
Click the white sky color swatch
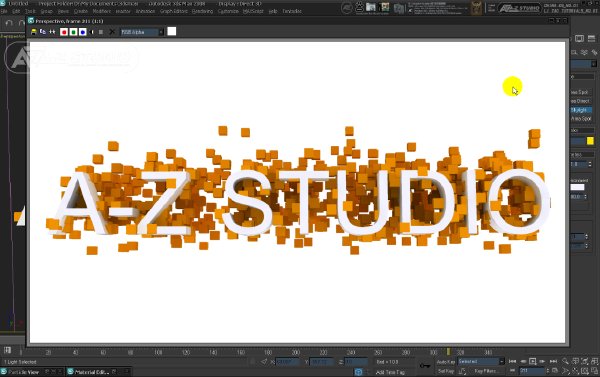coord(577,187)
